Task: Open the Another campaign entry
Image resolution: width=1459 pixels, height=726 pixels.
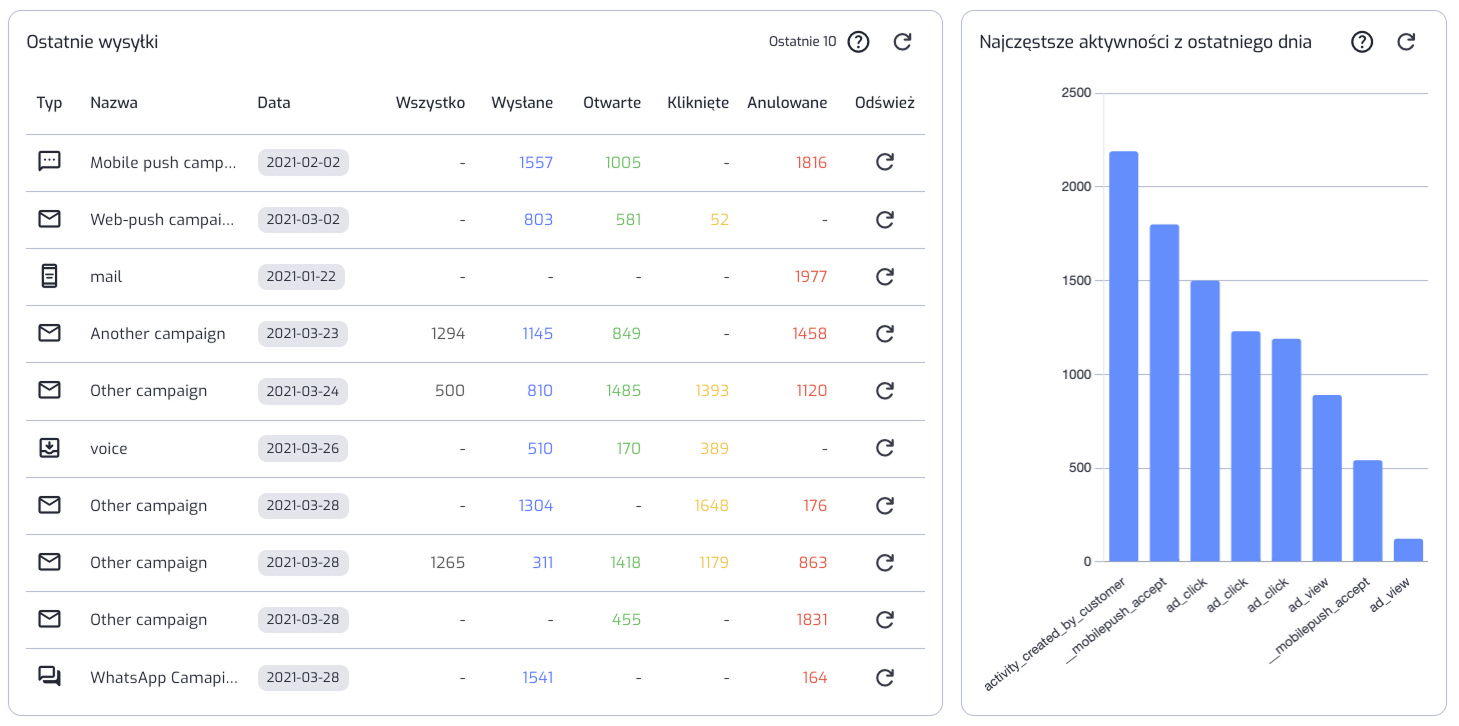Action: (x=158, y=334)
